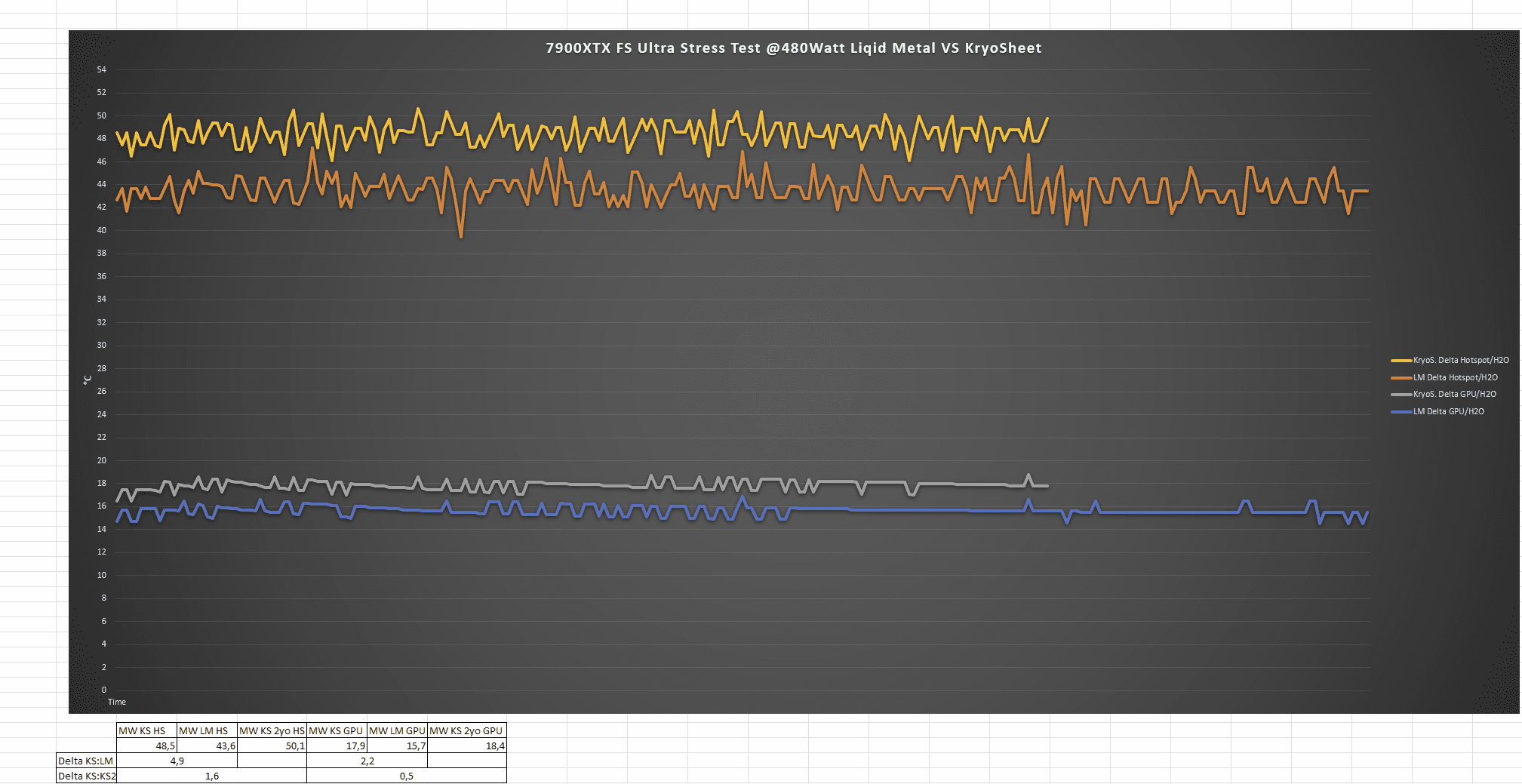This screenshot has width=1522, height=784.
Task: Click the cell containing '18,4'
Action: point(467,746)
